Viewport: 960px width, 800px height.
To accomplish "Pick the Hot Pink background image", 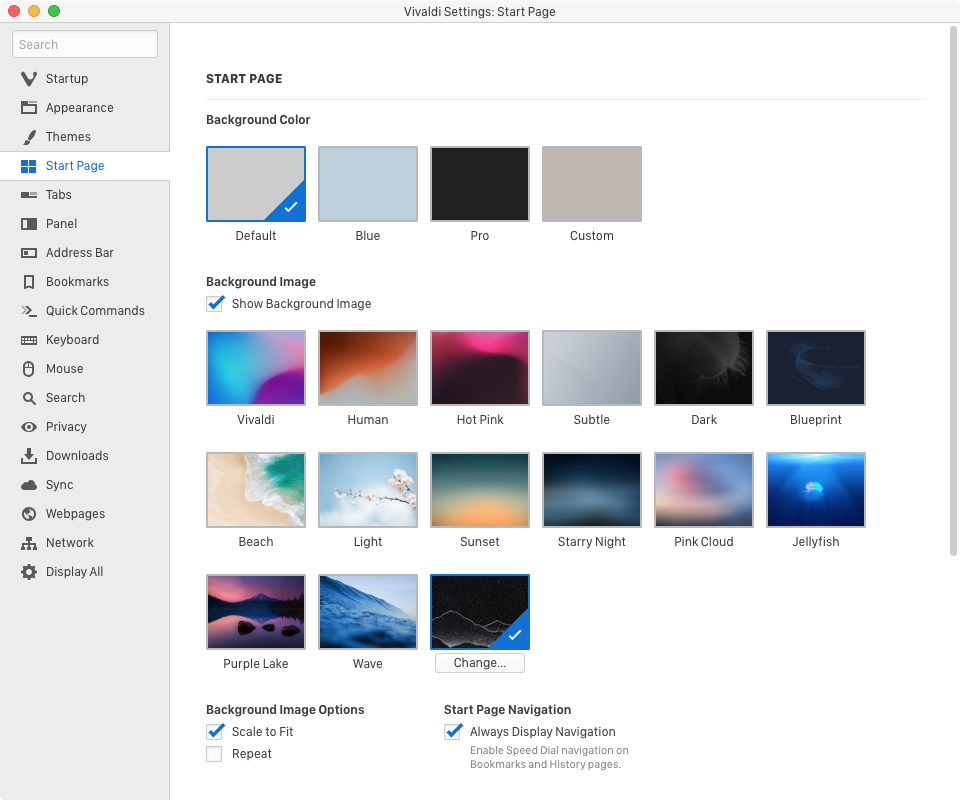I will [480, 368].
